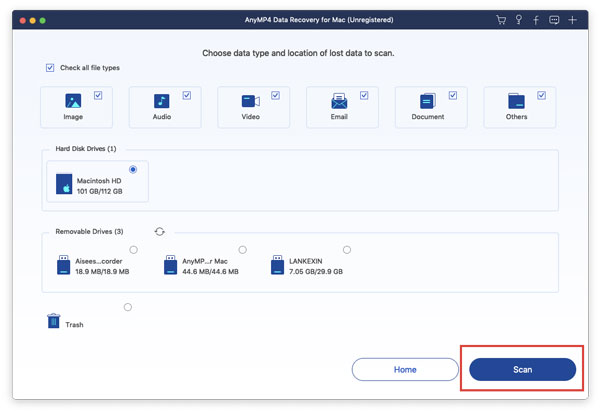Image resolution: width=600 pixels, height=413 pixels.
Task: Go back with the Home button
Action: (405, 369)
